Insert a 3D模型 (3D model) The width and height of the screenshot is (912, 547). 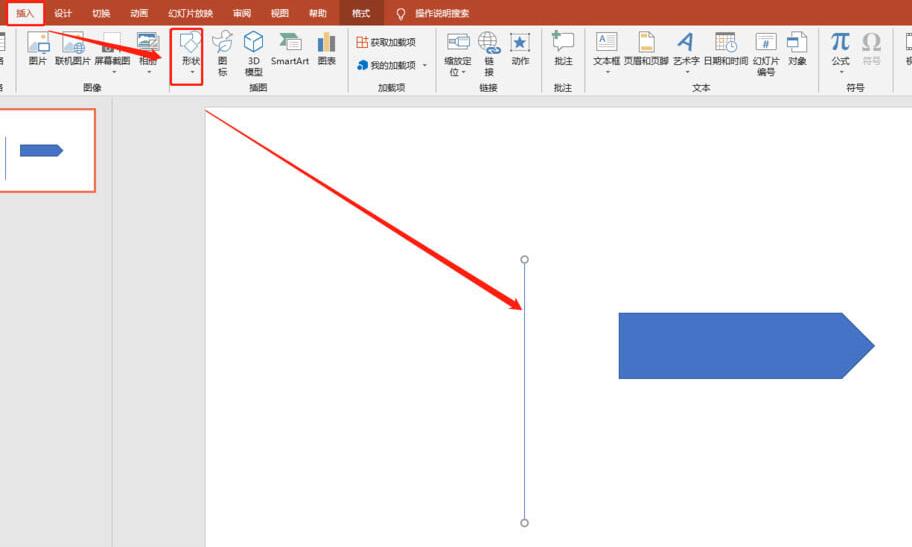click(254, 50)
